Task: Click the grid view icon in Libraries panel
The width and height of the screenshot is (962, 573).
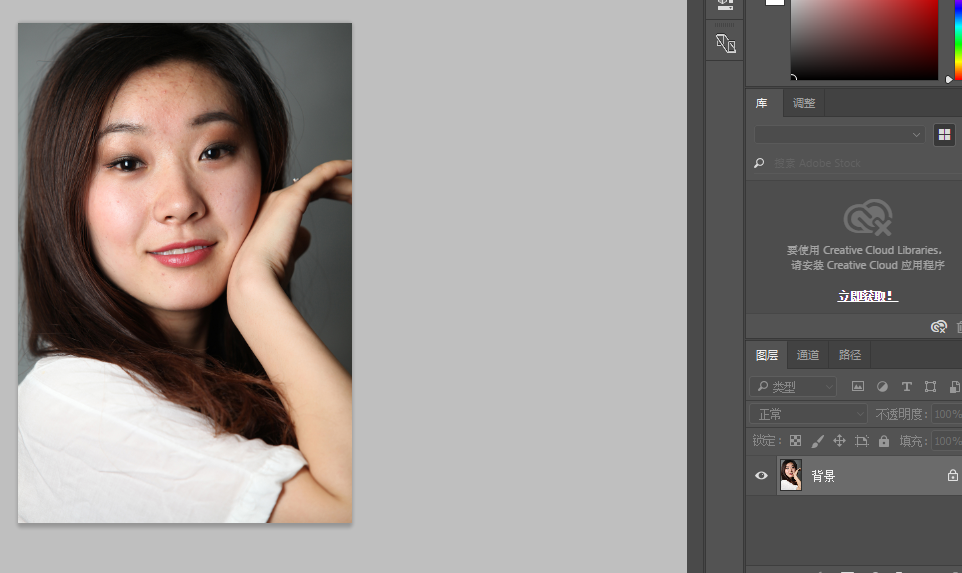Action: 944,134
